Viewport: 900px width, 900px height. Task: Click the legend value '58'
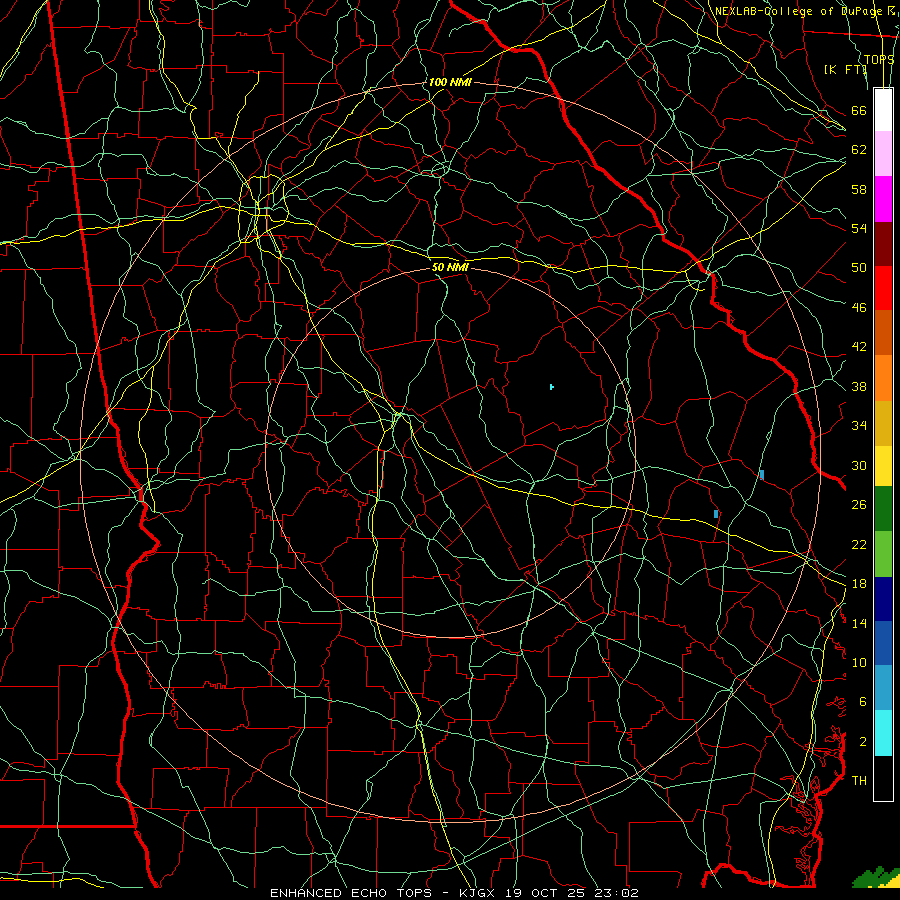pos(859,189)
